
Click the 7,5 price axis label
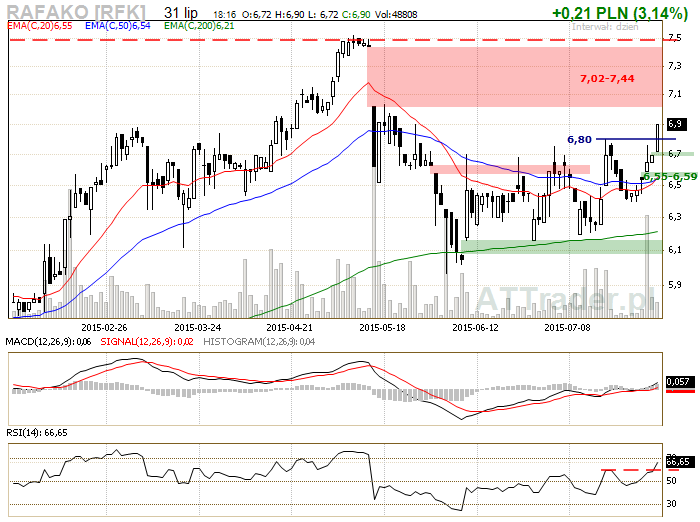[x=675, y=38]
